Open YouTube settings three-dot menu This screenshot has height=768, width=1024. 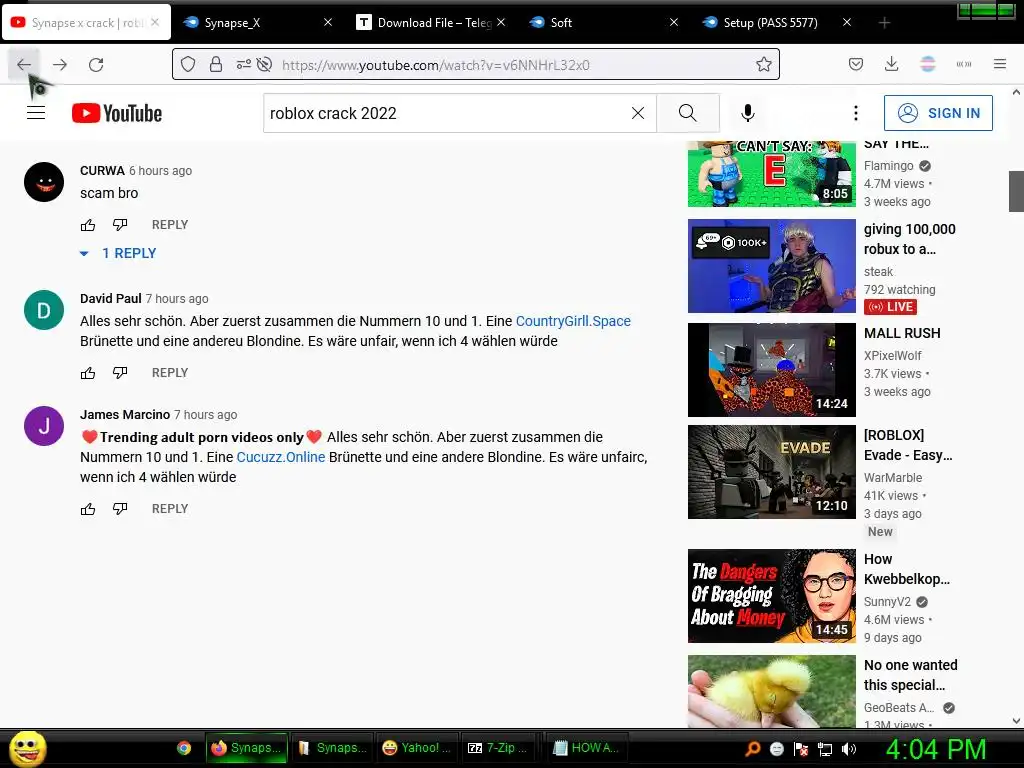[856, 113]
